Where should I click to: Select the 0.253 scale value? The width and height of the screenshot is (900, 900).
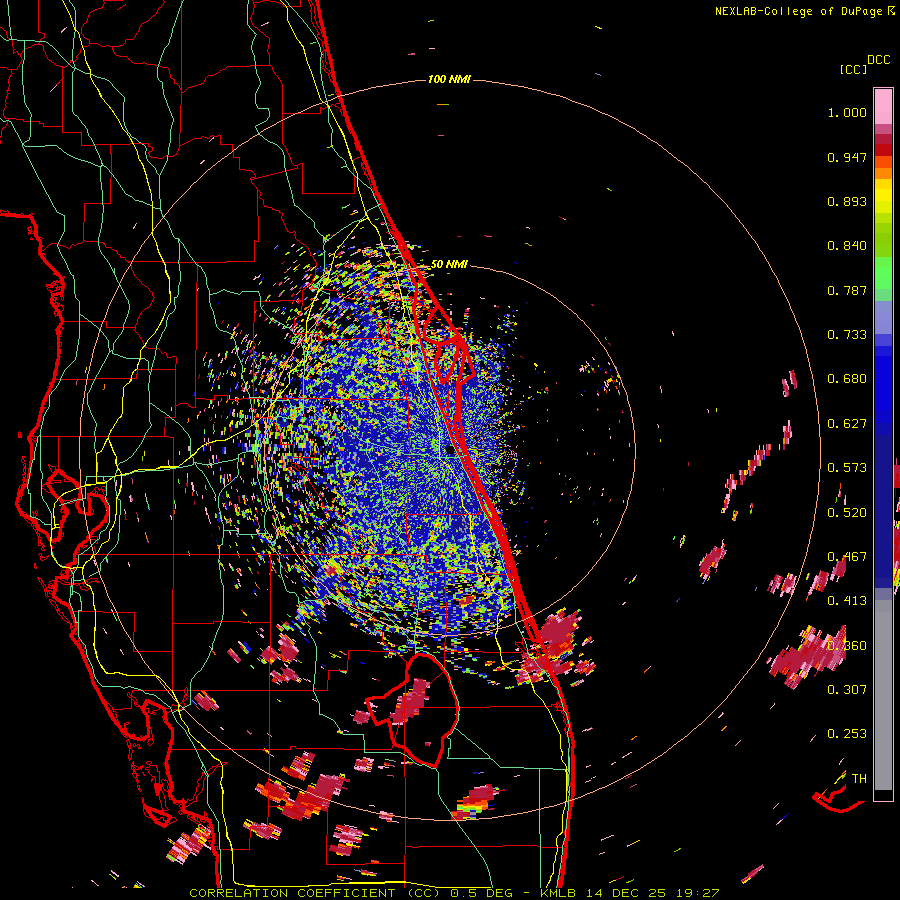tap(847, 734)
